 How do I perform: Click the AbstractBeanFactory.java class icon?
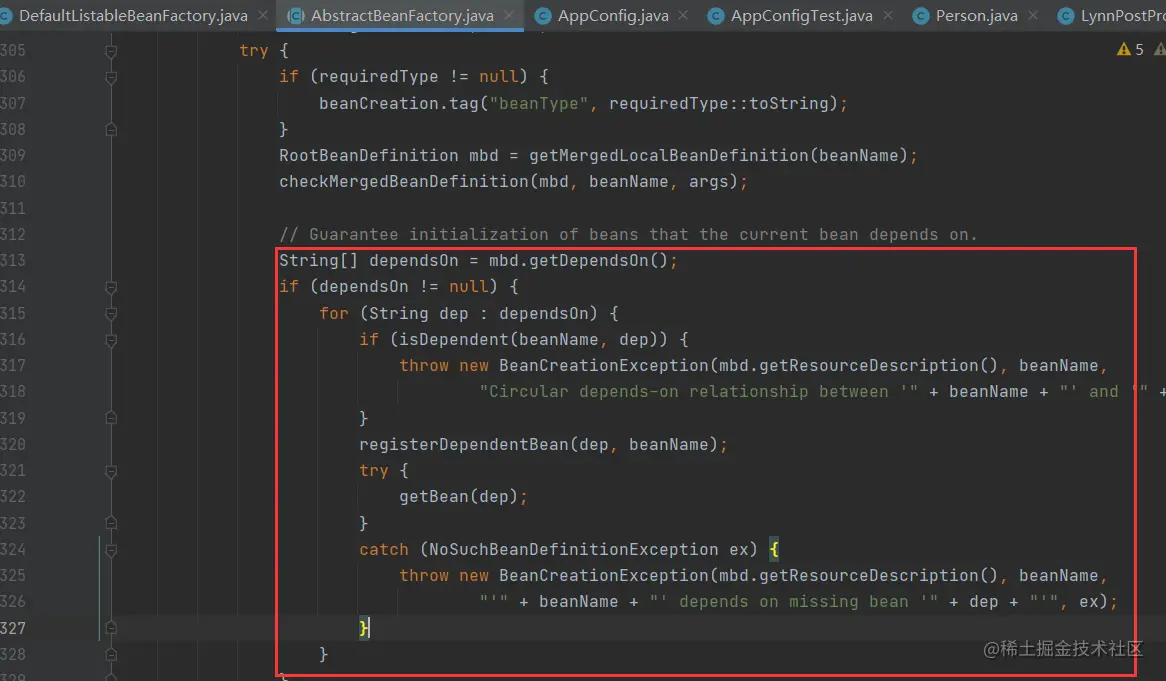295,16
